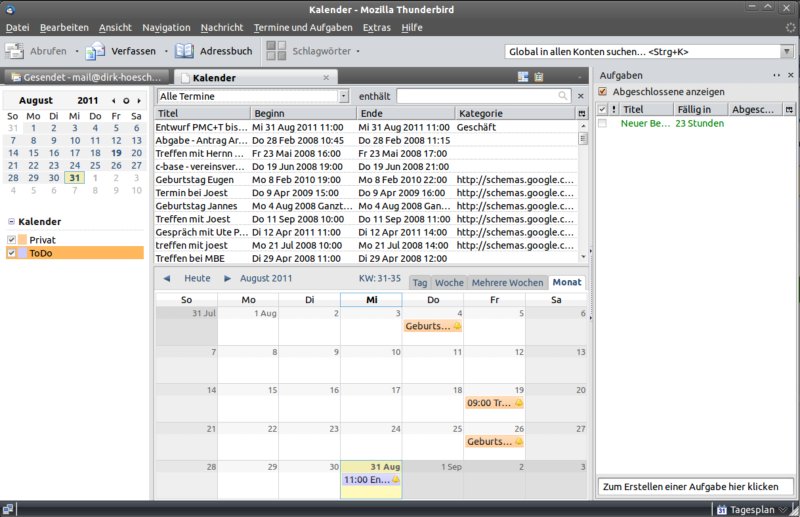Click the Tagesplan calendar icon

click(721, 509)
